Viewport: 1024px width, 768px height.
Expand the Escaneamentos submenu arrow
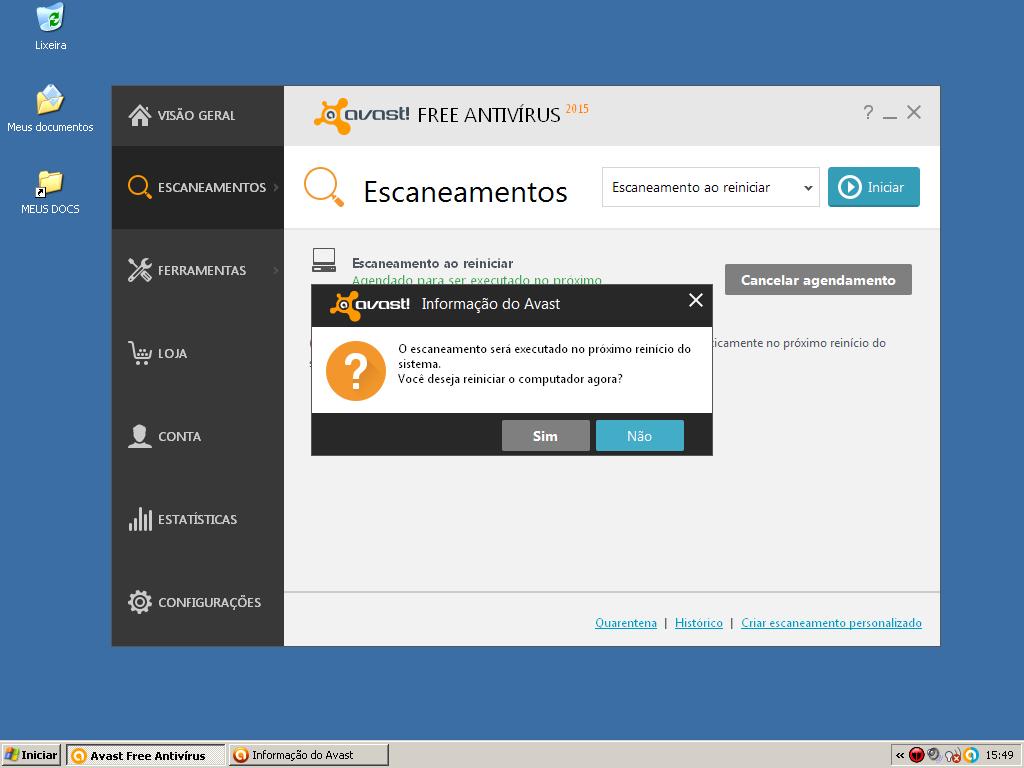(276, 187)
